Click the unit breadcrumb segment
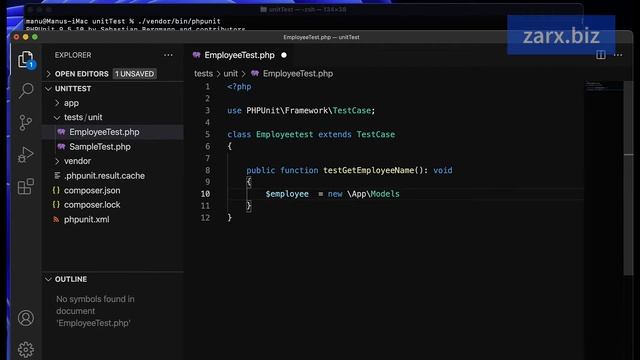The image size is (640, 360). point(231,73)
